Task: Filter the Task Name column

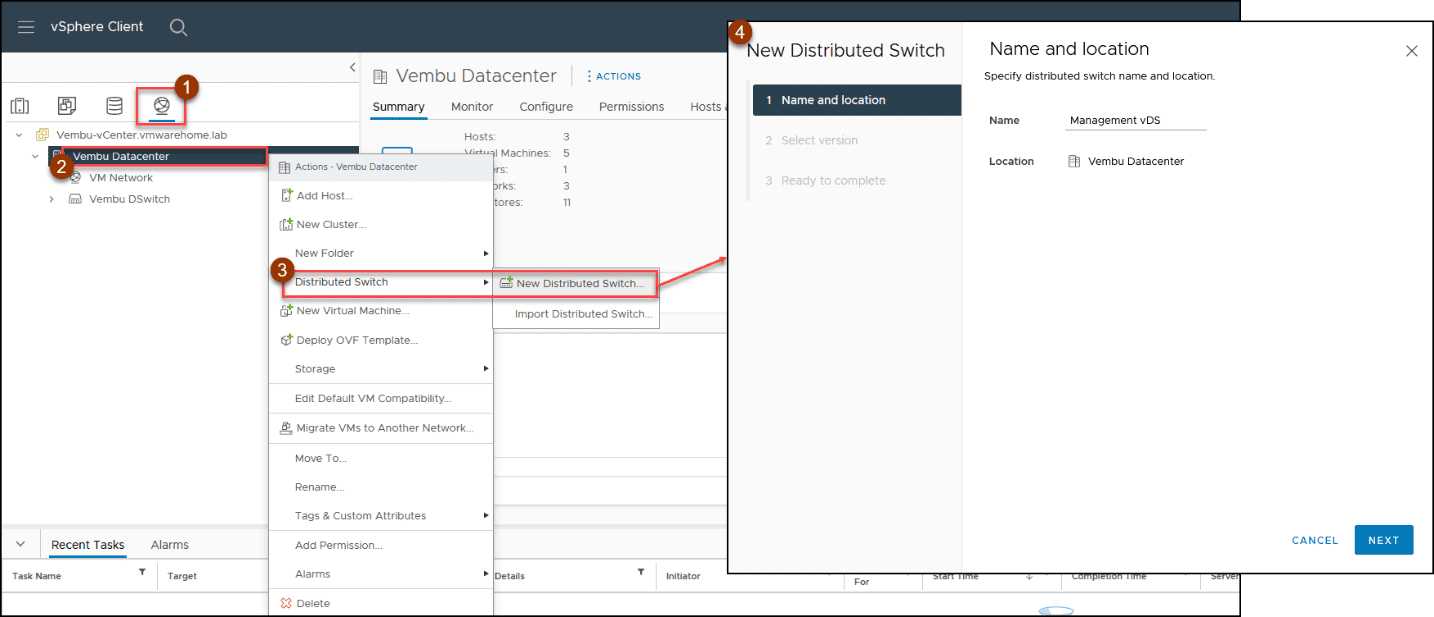Action: click(x=142, y=573)
